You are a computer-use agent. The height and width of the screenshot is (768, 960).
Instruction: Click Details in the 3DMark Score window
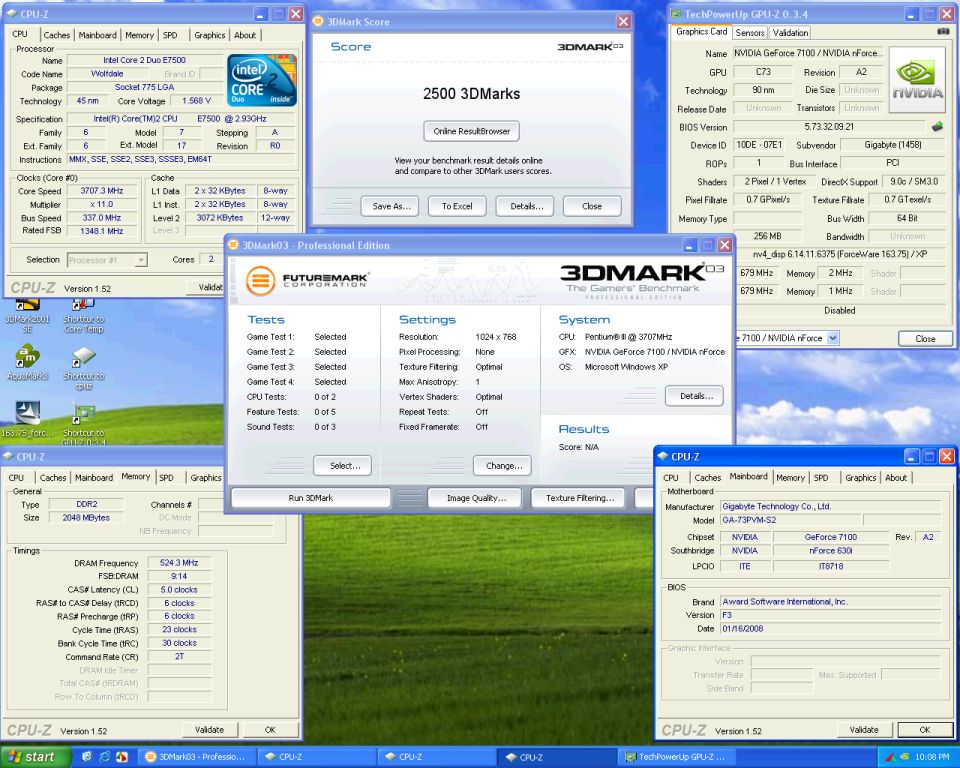click(x=527, y=206)
